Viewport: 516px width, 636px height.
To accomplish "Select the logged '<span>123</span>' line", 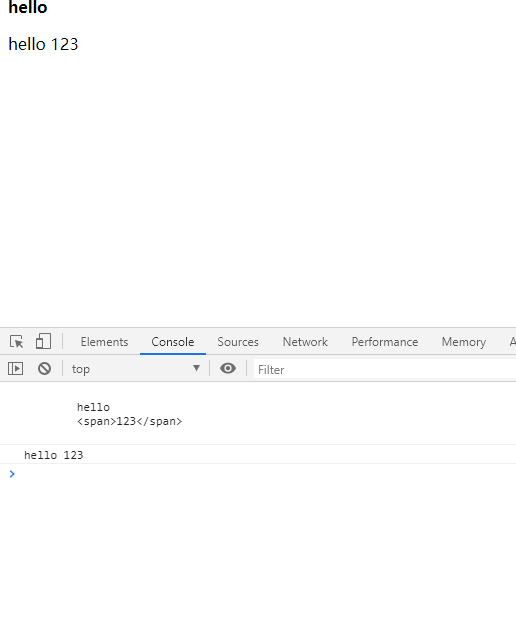I will (x=129, y=421).
